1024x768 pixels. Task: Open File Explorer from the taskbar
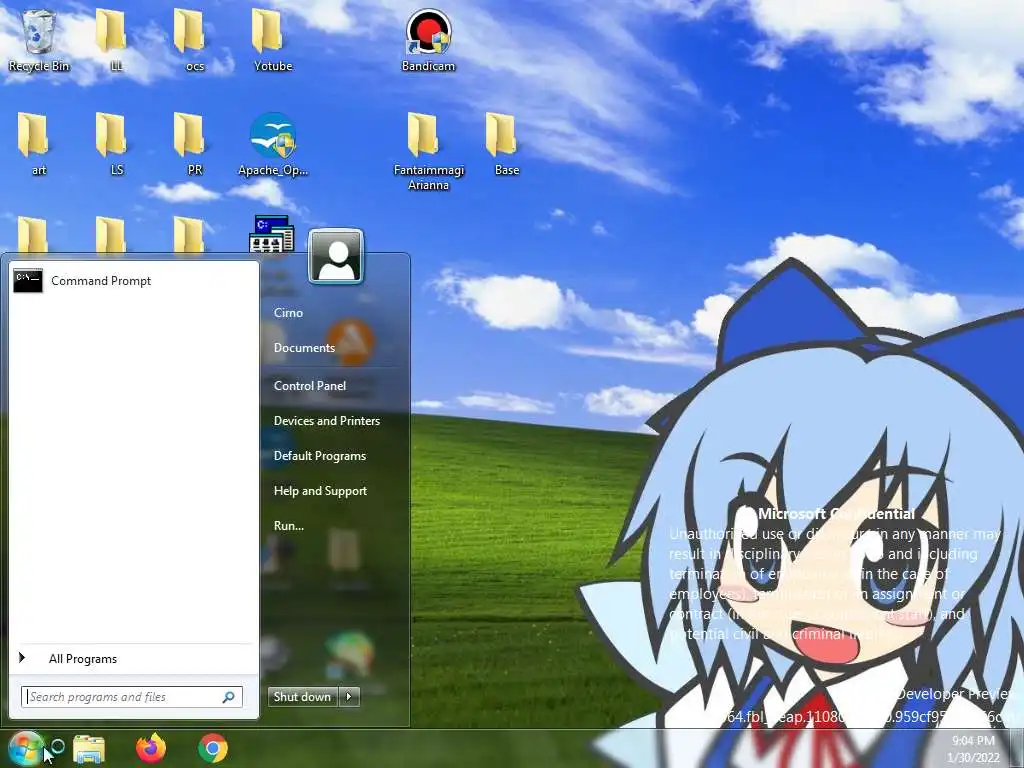(89, 748)
